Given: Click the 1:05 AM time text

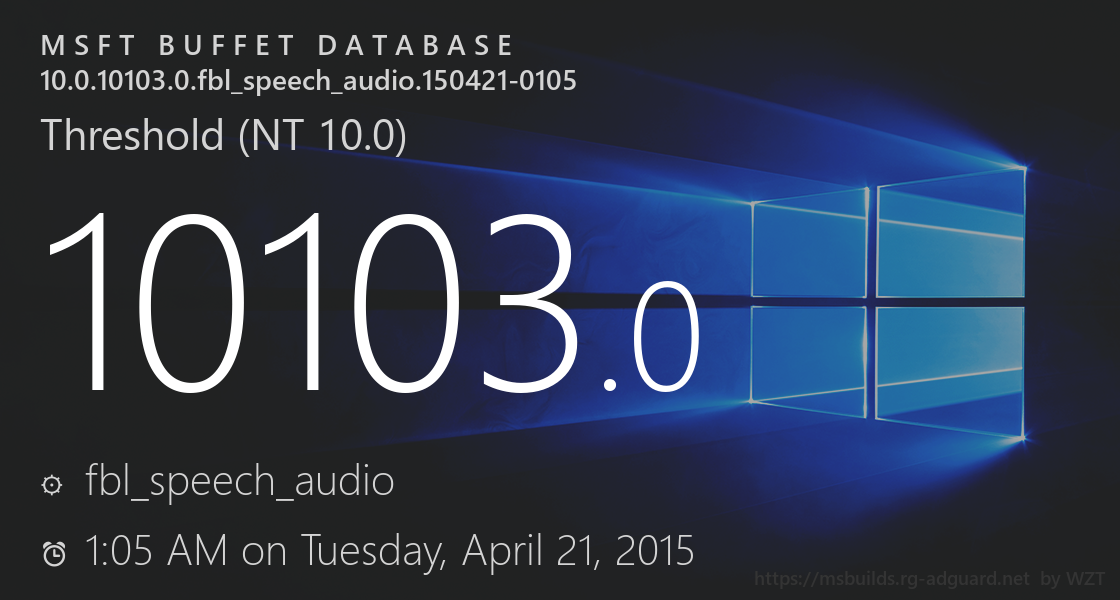Looking at the screenshot, I should click(155, 550).
